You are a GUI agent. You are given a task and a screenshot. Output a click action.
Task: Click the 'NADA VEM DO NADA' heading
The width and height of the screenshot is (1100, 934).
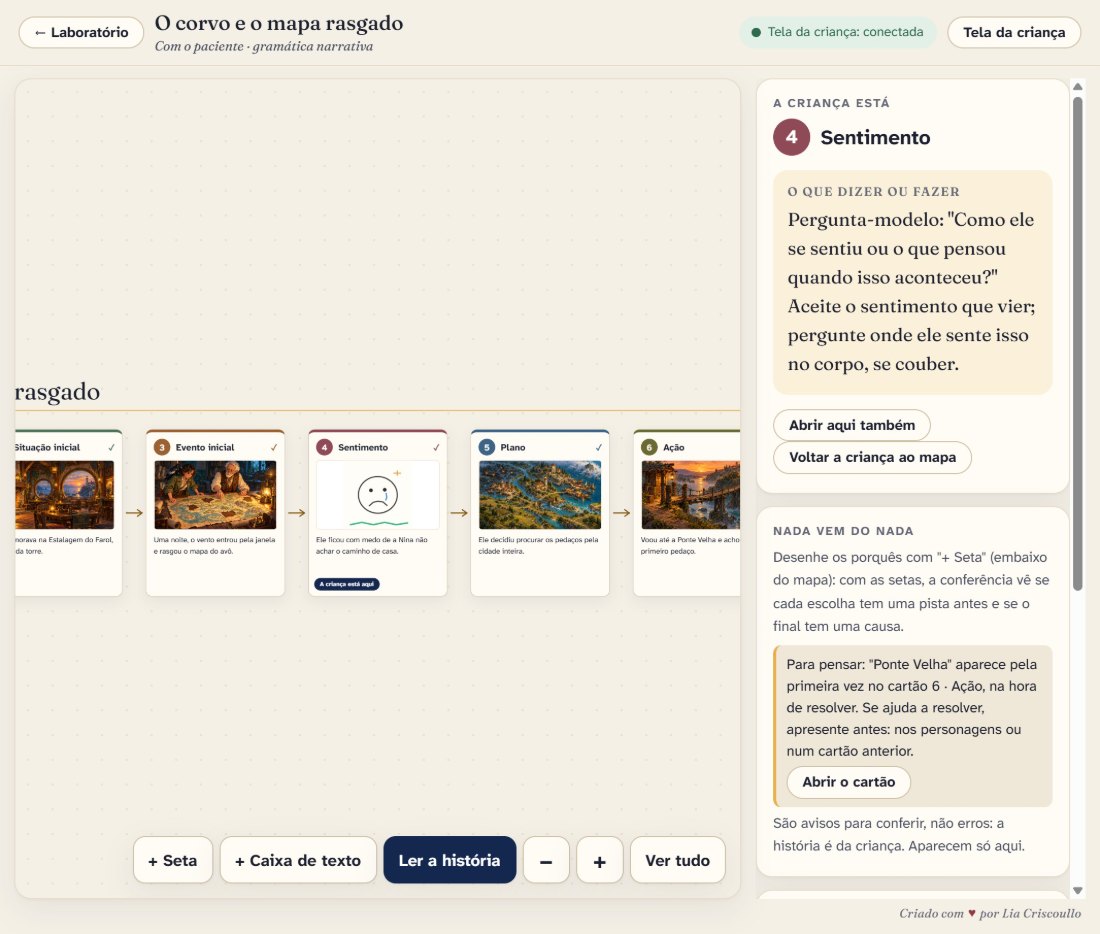point(843,531)
